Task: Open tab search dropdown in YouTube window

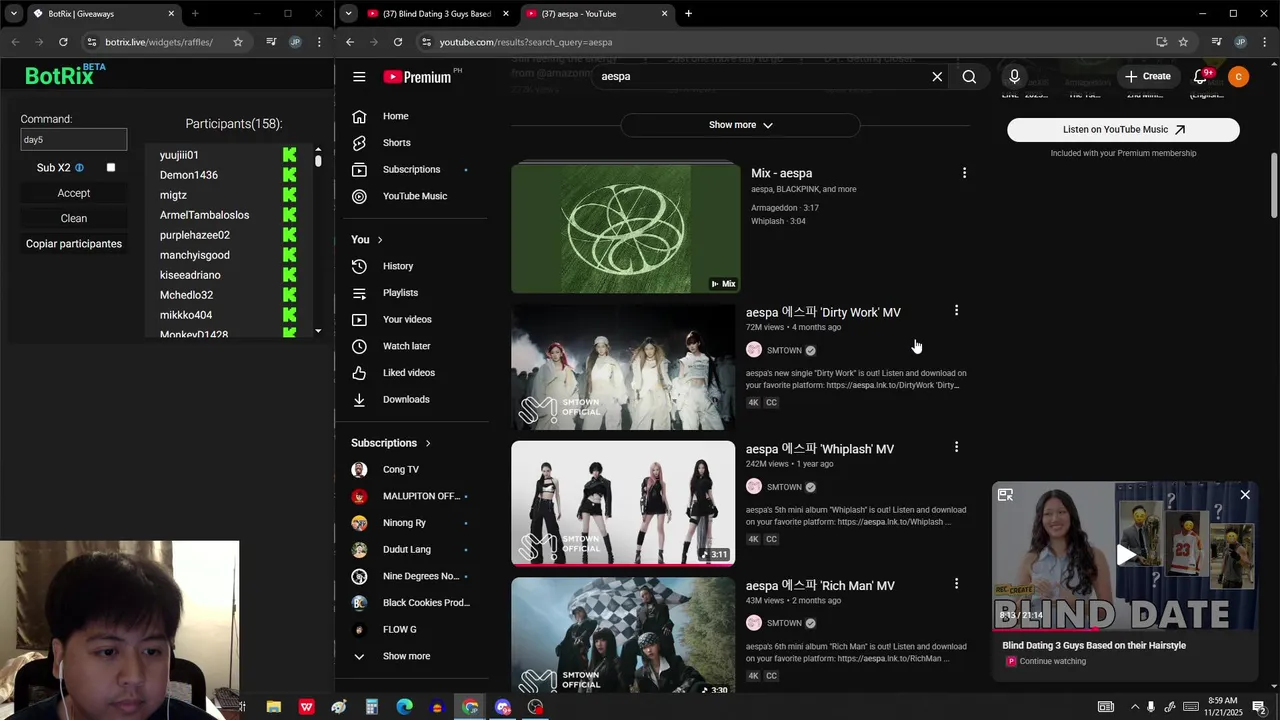Action: (348, 14)
